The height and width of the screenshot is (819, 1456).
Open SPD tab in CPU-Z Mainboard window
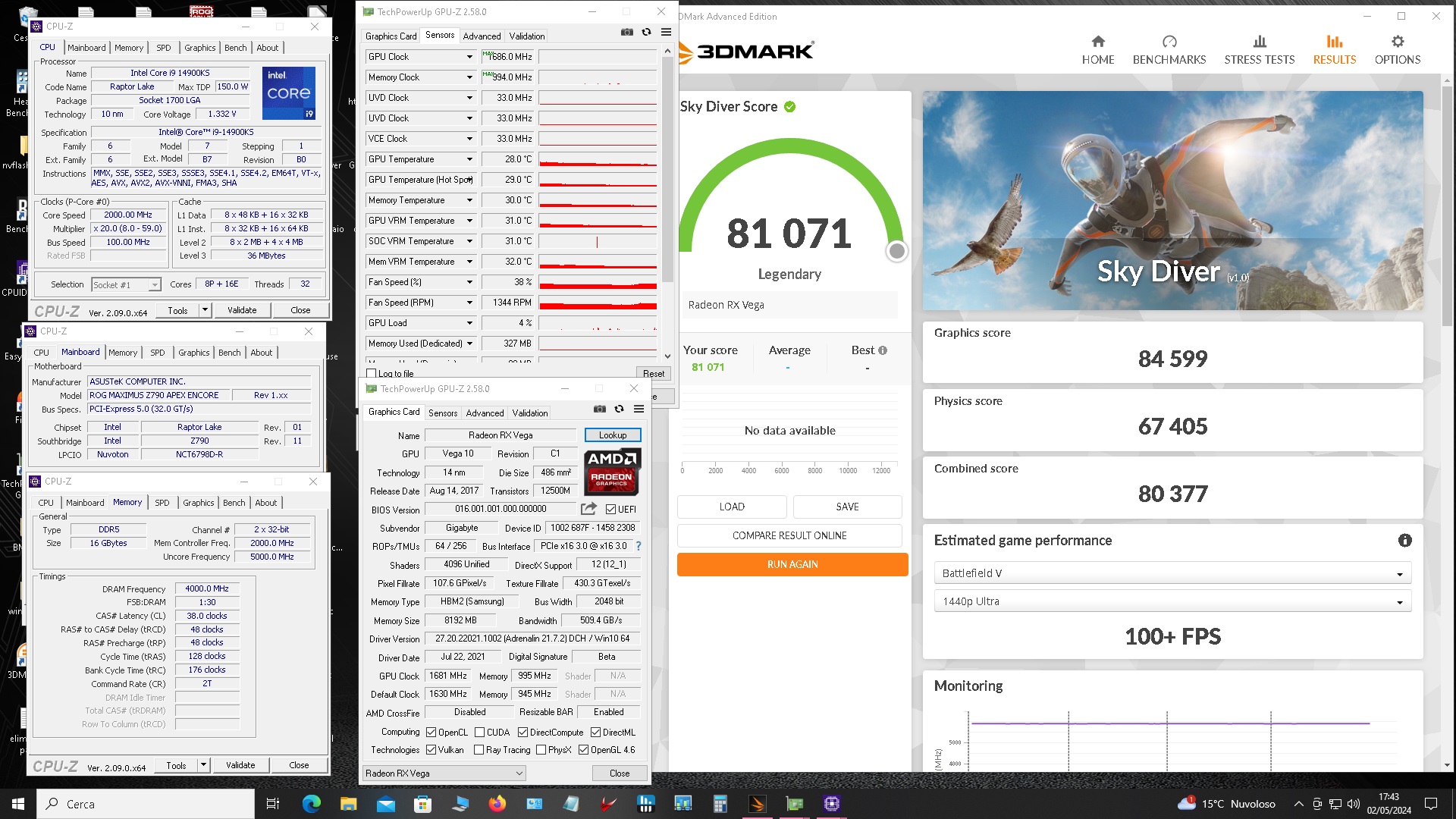click(x=157, y=353)
